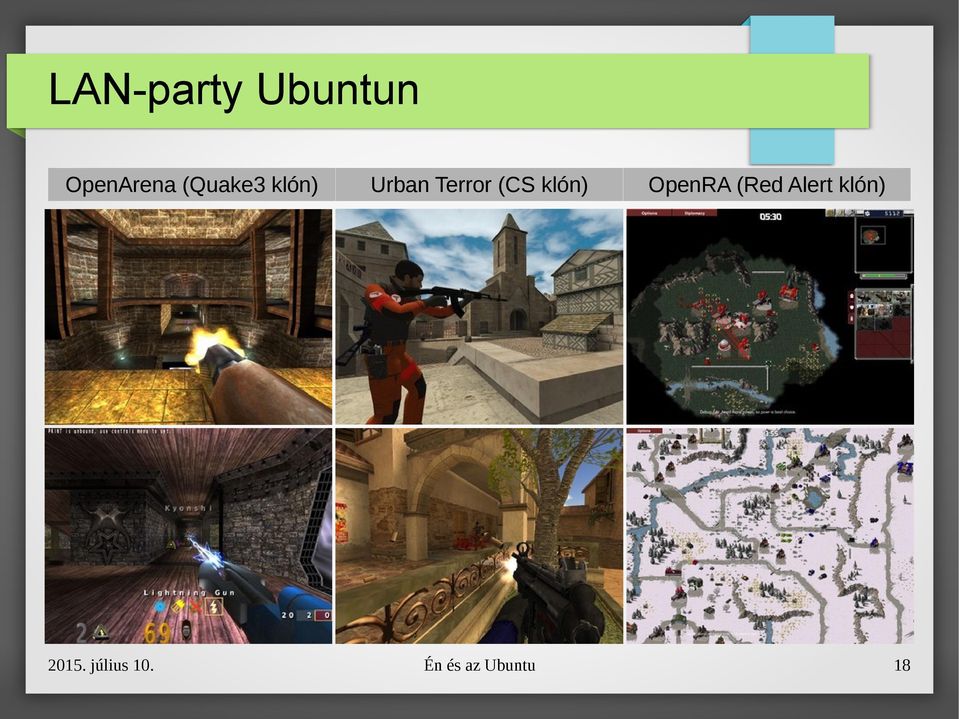Click the radar minimap in the OpenRA sidebar
The image size is (959, 719).
pyautogui.click(x=884, y=245)
